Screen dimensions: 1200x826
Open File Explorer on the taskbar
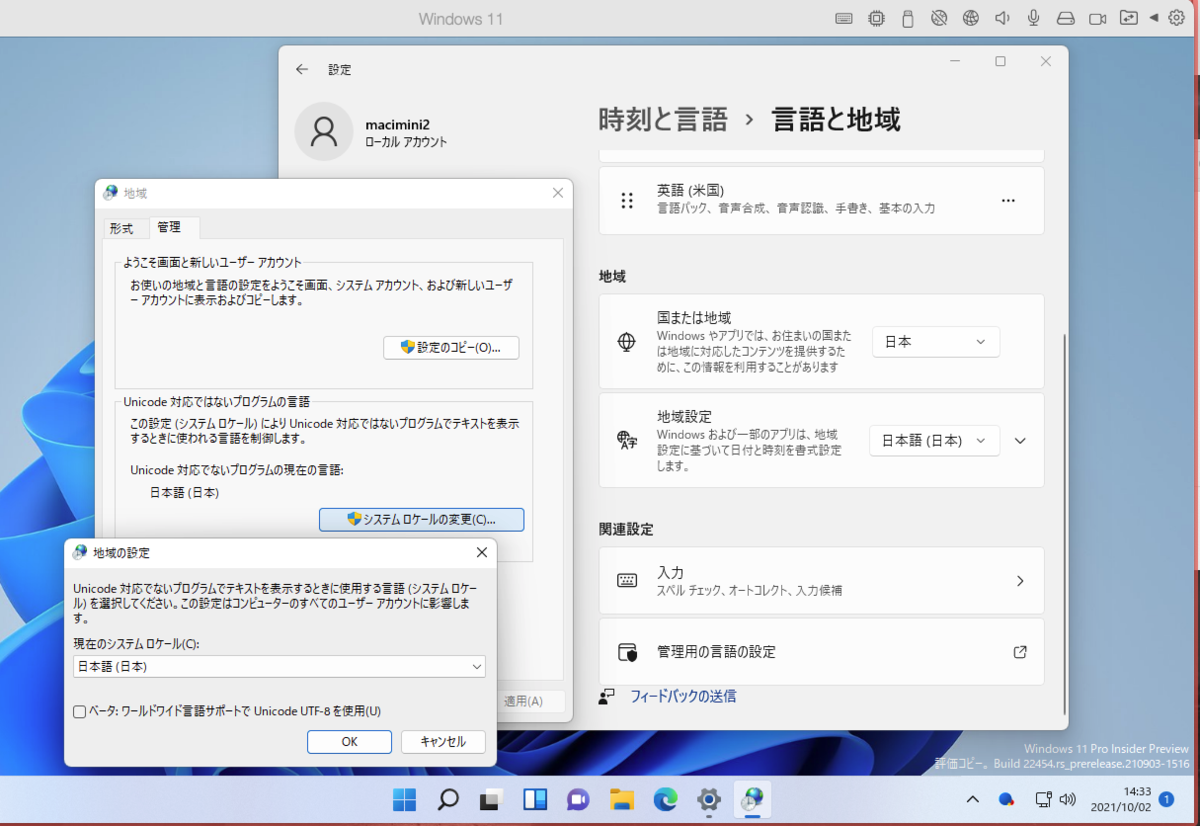point(622,799)
